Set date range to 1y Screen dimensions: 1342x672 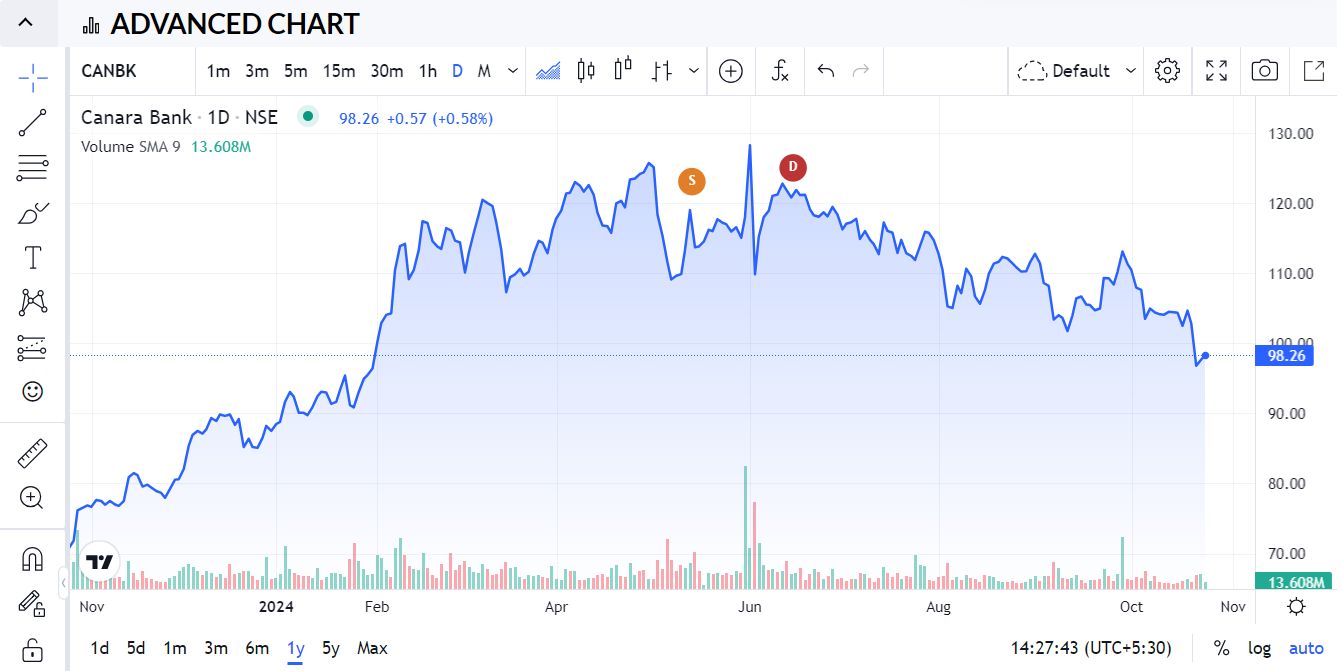295,648
